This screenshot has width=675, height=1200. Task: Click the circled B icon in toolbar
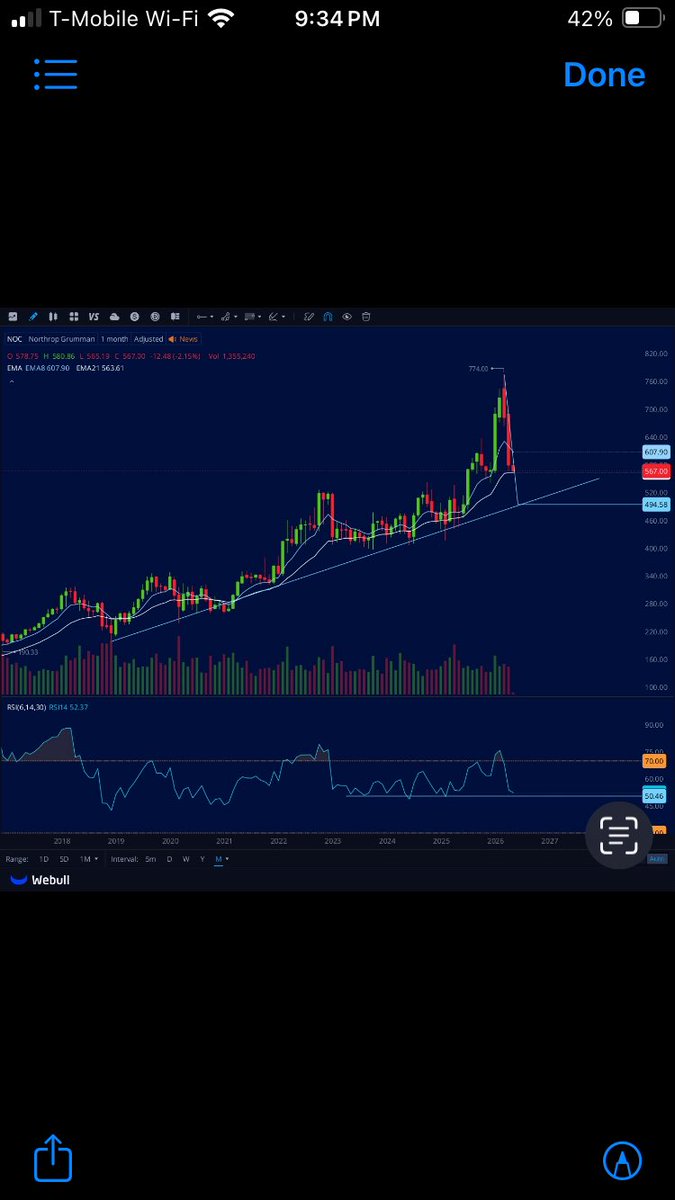pyautogui.click(x=155, y=316)
